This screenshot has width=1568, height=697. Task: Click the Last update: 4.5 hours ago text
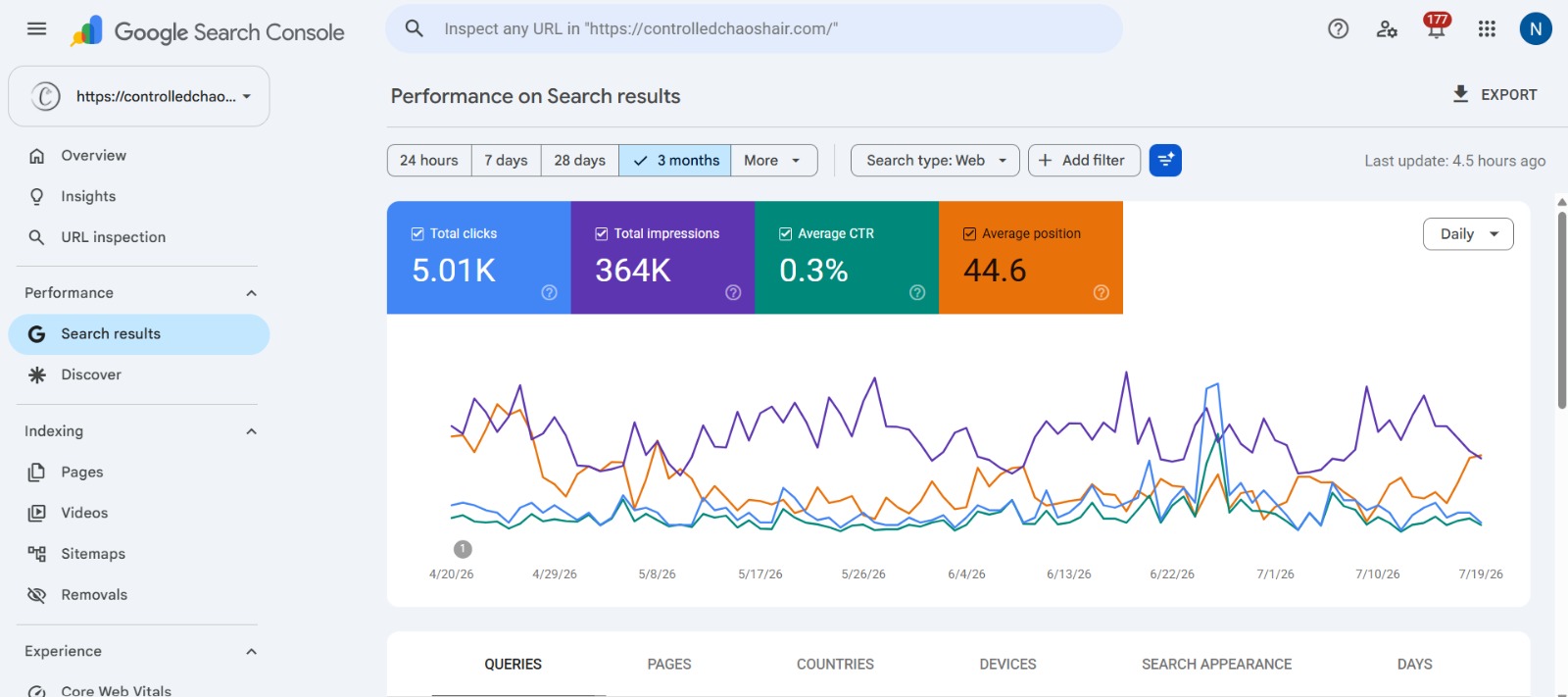pyautogui.click(x=1454, y=161)
